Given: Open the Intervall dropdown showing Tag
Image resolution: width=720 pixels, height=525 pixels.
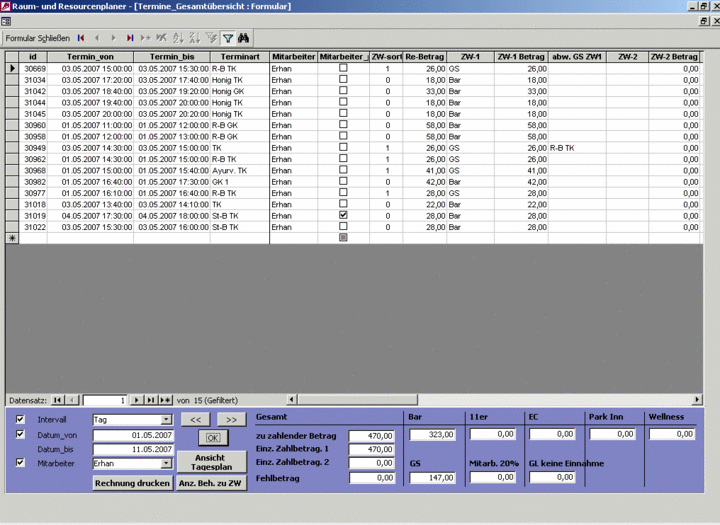Looking at the screenshot, I should click(x=167, y=420).
